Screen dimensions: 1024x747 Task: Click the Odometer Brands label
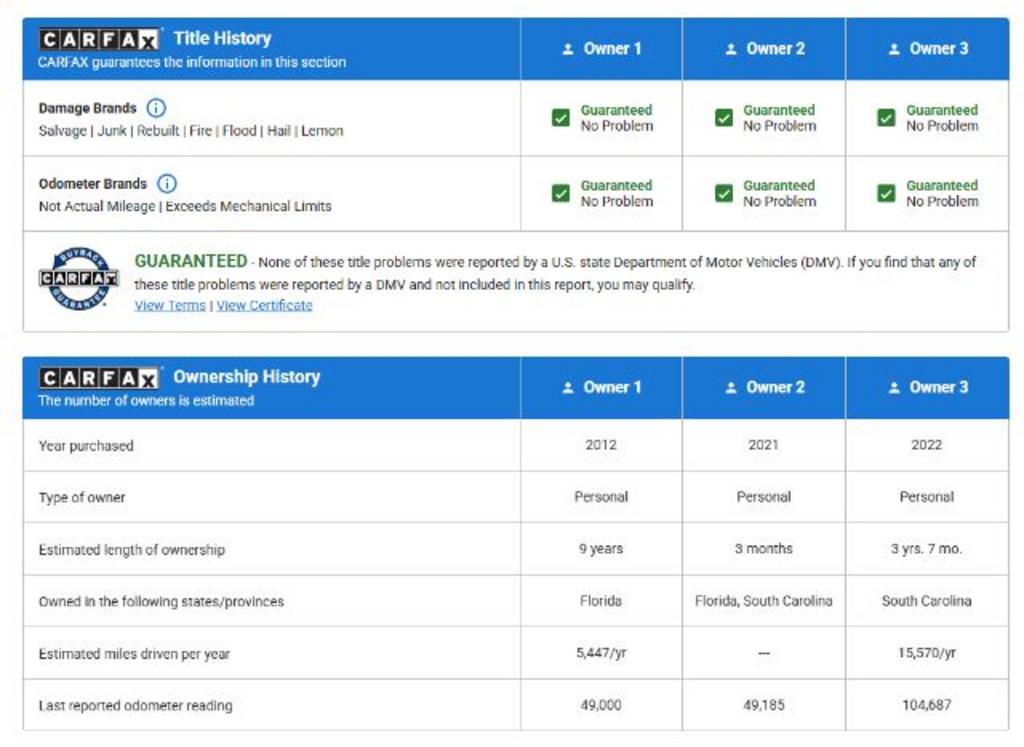click(93, 184)
